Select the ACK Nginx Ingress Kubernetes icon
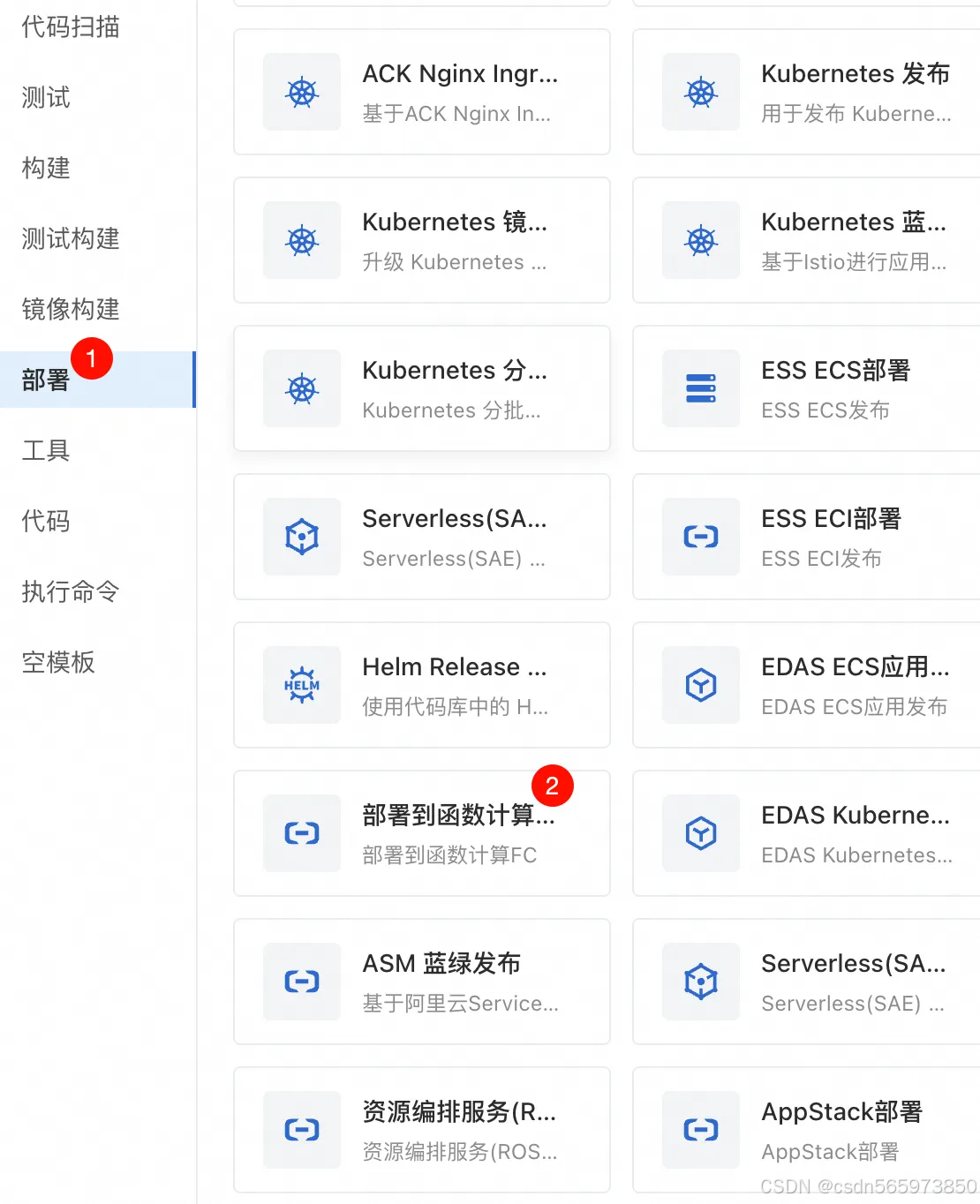Image resolution: width=980 pixels, height=1204 pixels. tap(302, 92)
